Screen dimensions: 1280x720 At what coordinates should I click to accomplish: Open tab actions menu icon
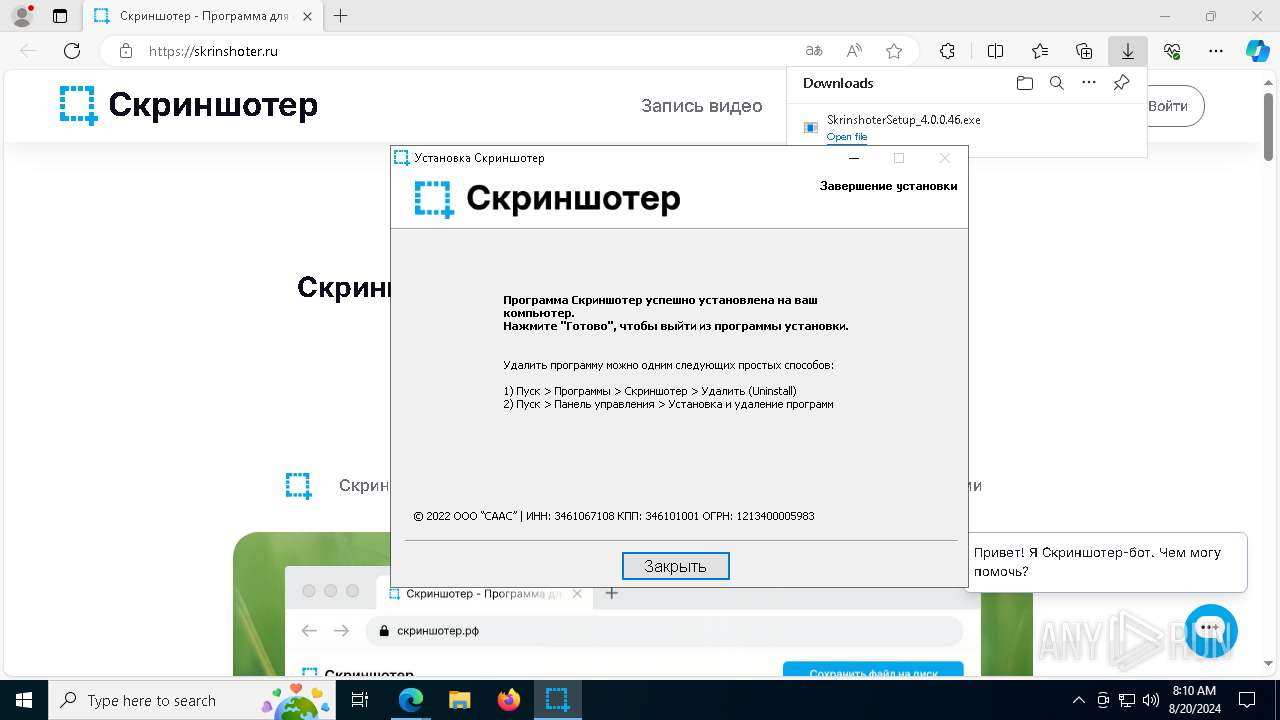pos(60,16)
